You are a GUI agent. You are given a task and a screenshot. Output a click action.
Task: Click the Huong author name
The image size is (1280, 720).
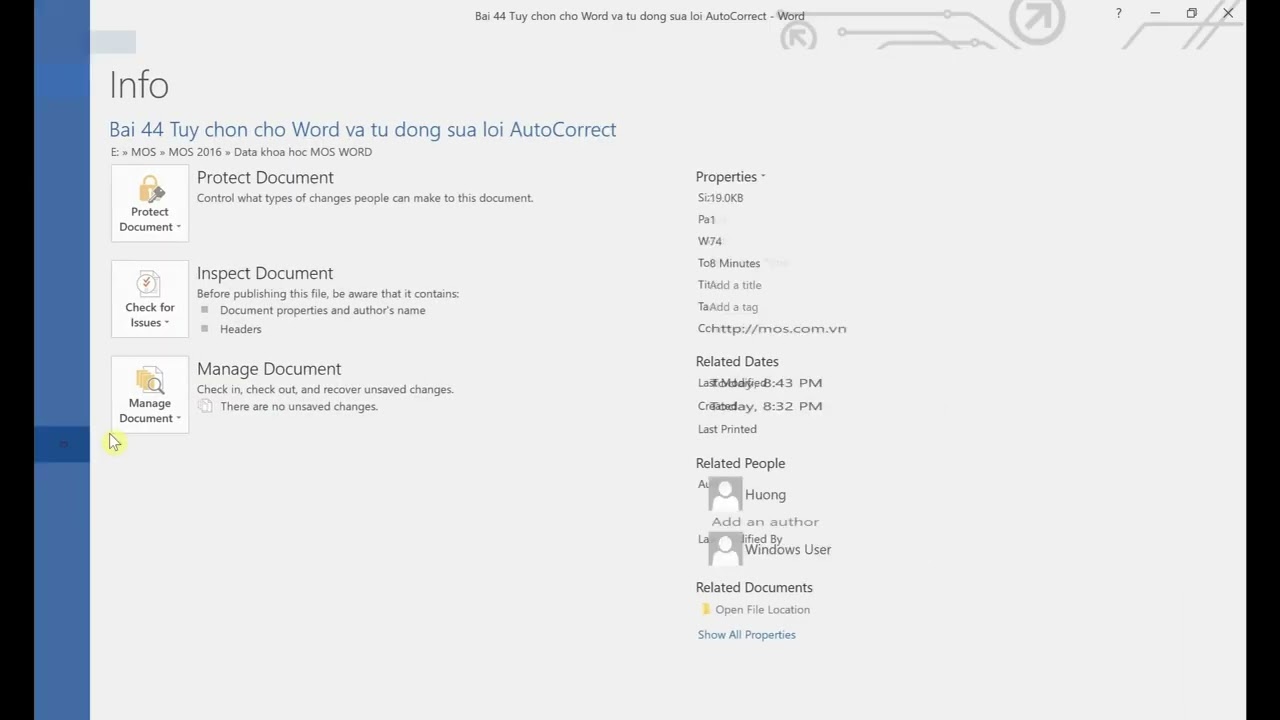(765, 495)
